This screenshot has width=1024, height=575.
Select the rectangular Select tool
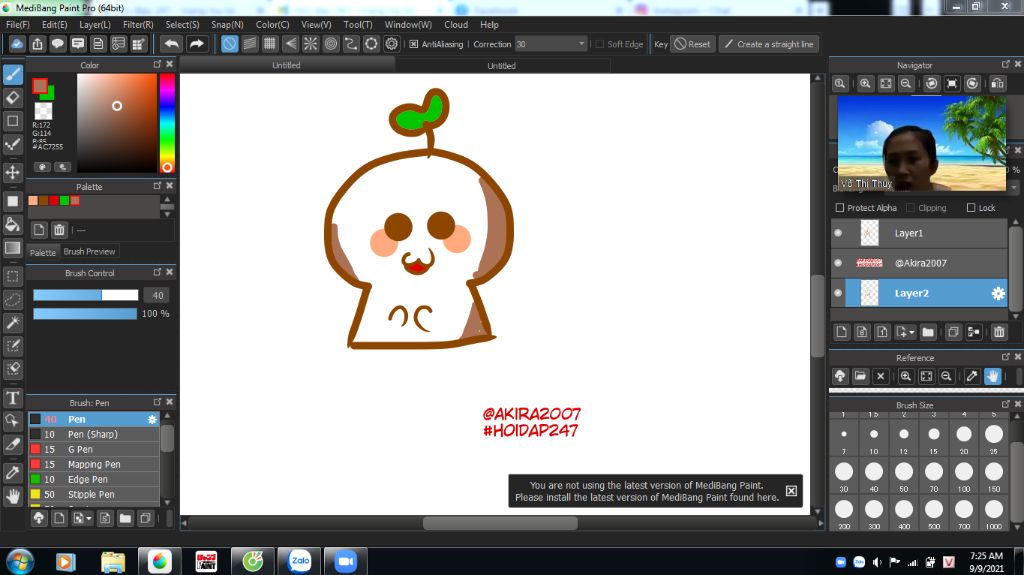pos(12,276)
